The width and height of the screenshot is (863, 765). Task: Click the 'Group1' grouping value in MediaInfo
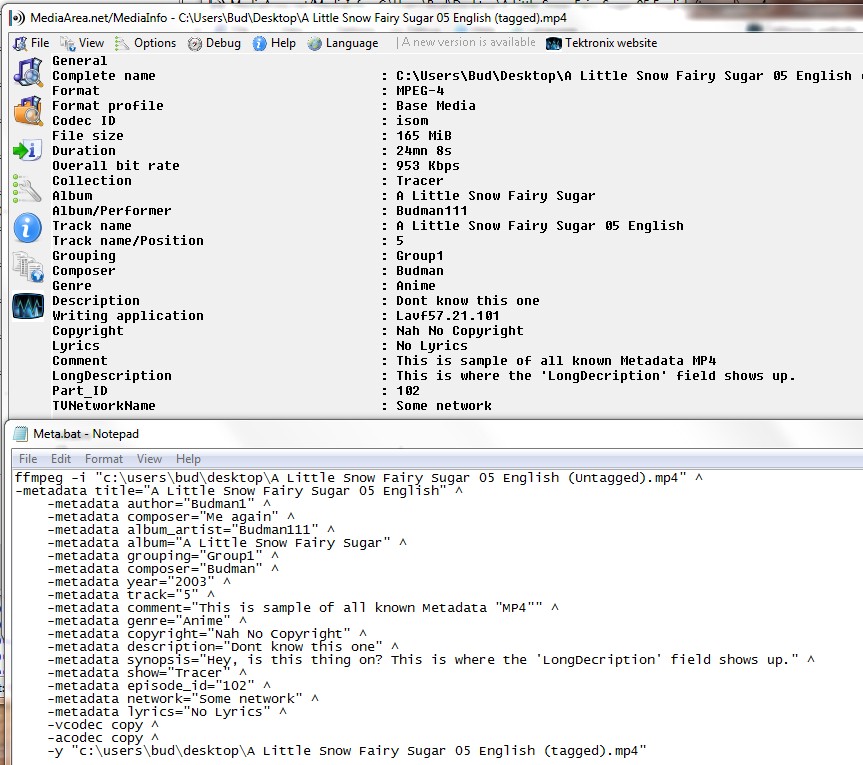(x=419, y=255)
